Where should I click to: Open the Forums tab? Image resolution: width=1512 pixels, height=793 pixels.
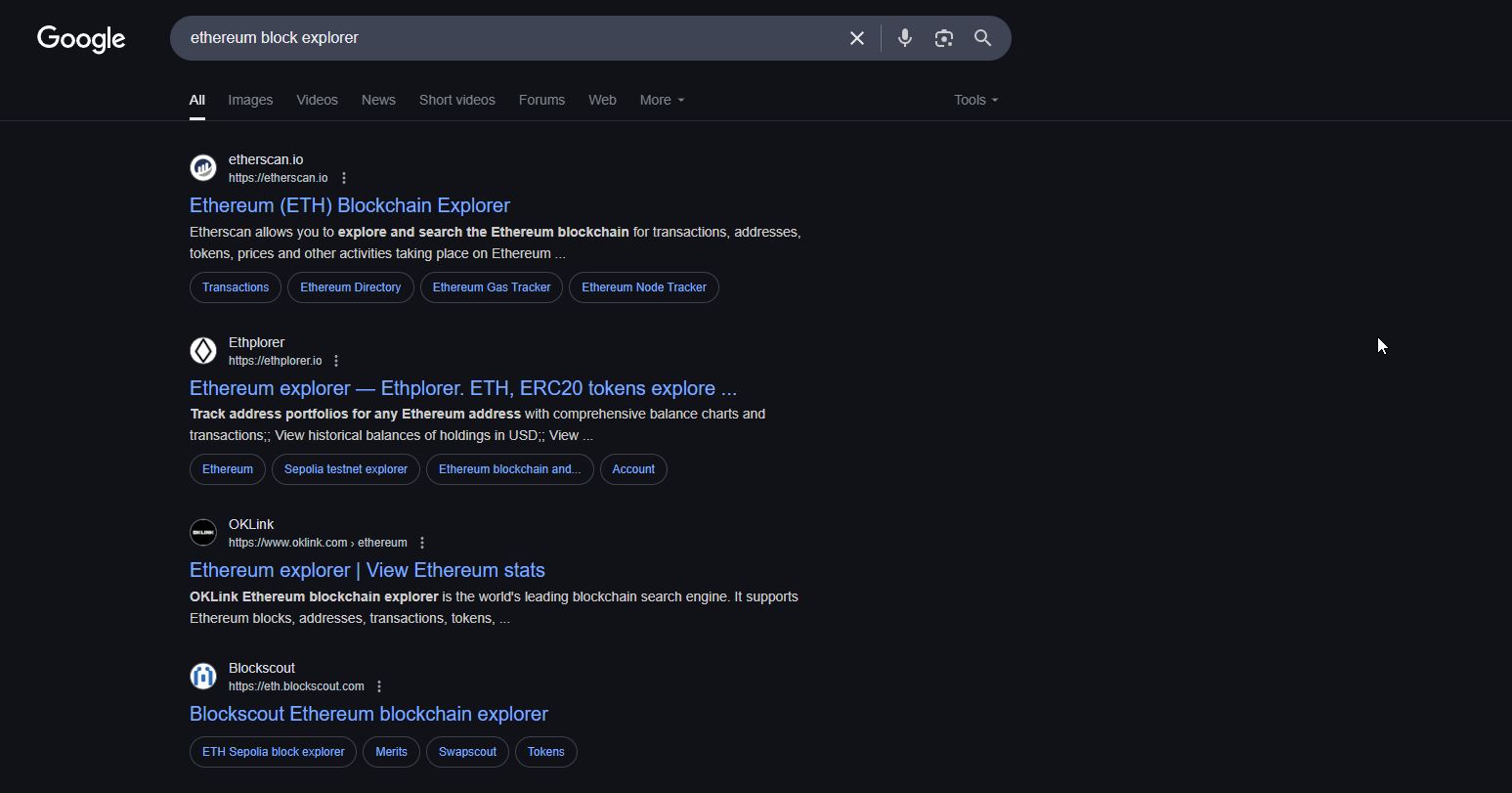(x=541, y=100)
